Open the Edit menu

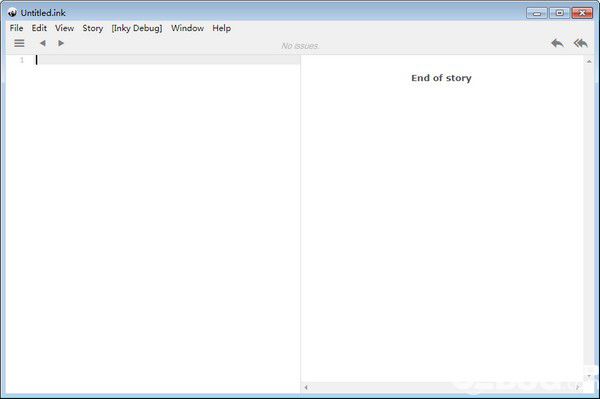point(39,28)
